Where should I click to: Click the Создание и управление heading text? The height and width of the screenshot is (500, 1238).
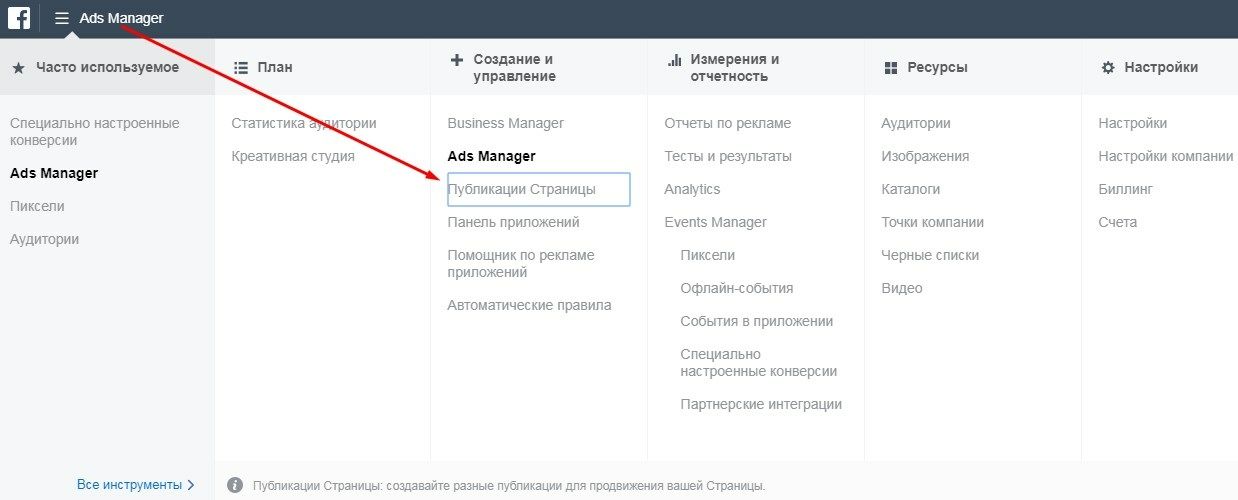[514, 67]
